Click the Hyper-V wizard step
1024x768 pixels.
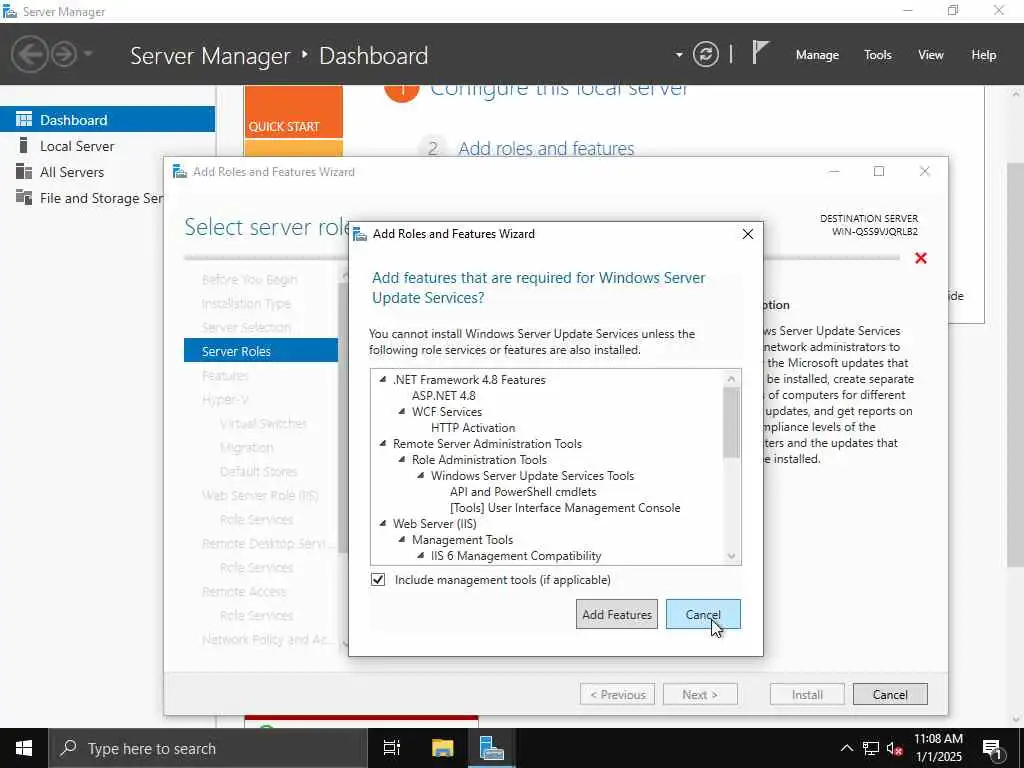click(x=225, y=400)
